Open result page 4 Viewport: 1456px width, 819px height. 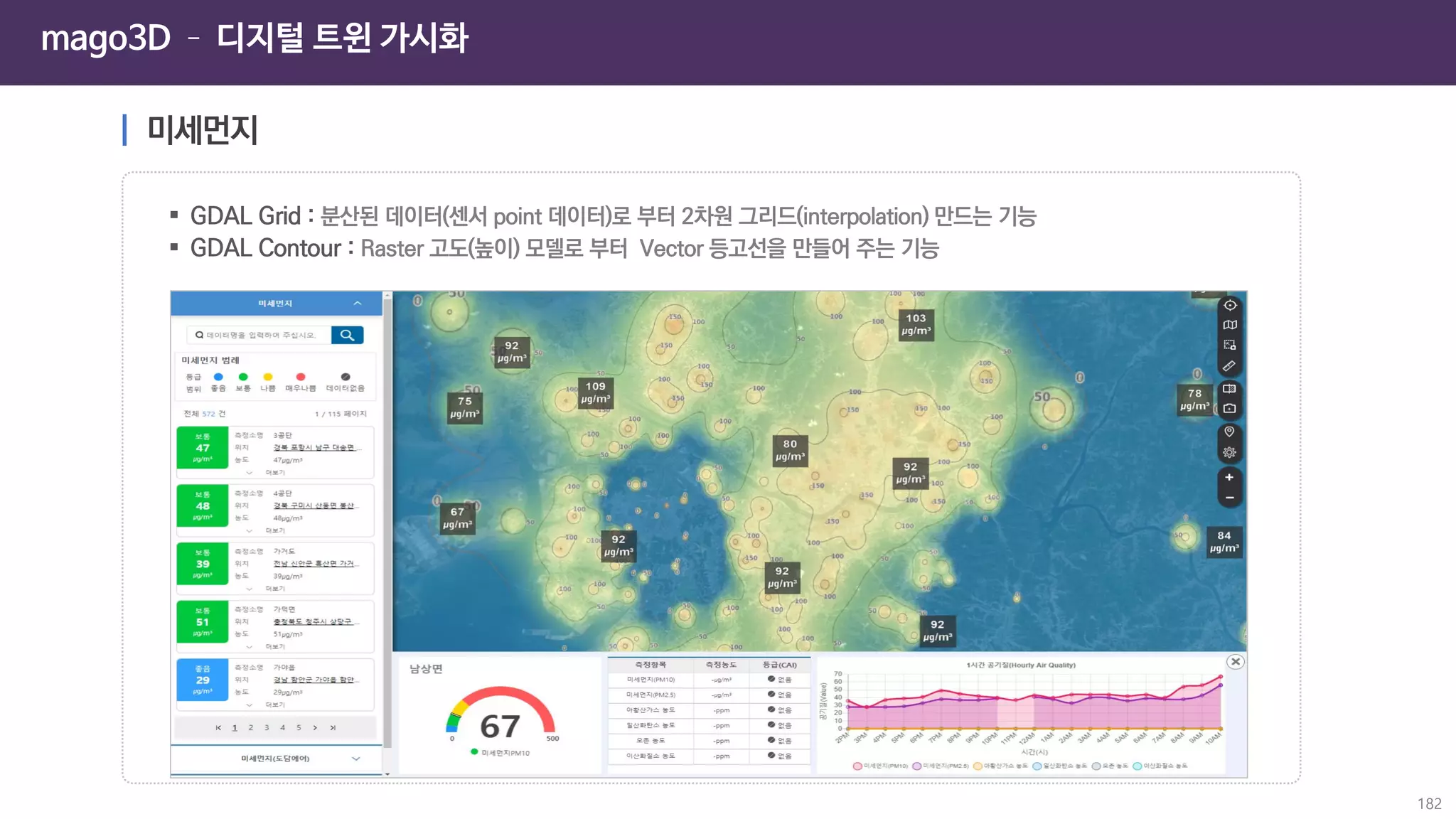282,728
